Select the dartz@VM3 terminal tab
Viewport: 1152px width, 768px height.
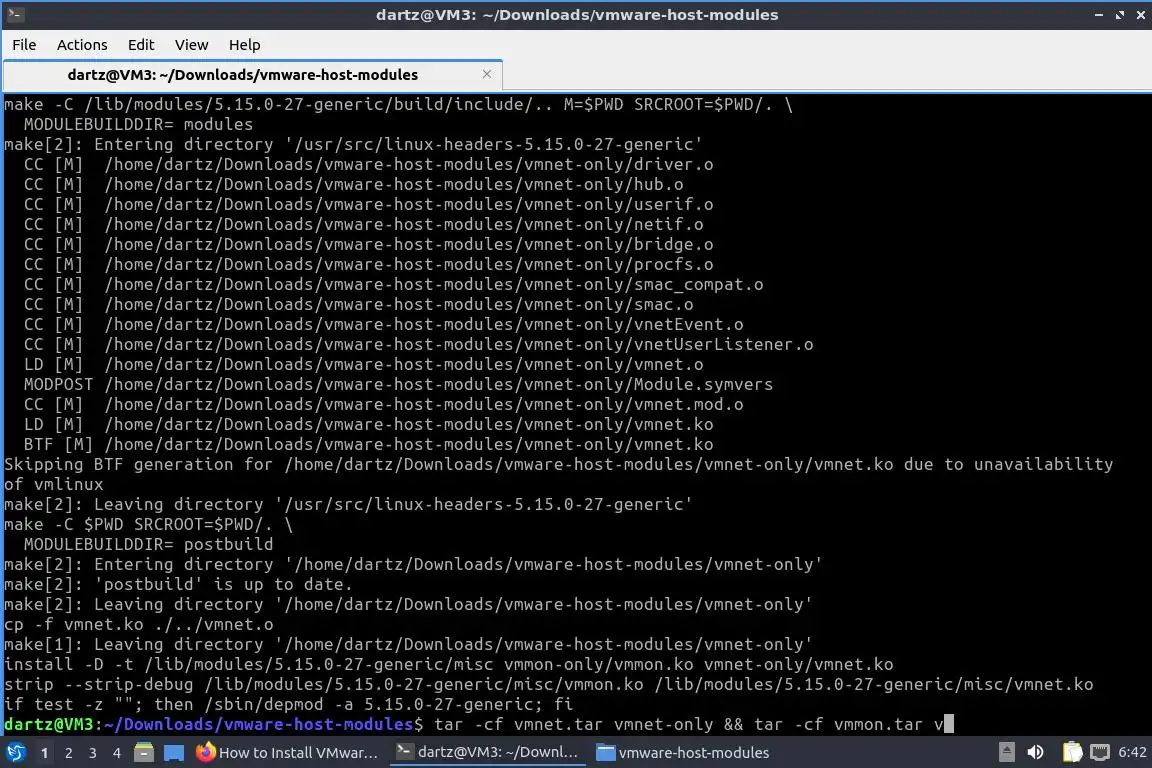point(252,75)
